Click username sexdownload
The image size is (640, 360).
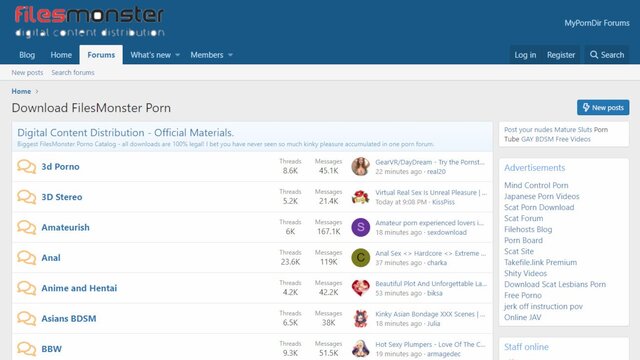tap(447, 232)
